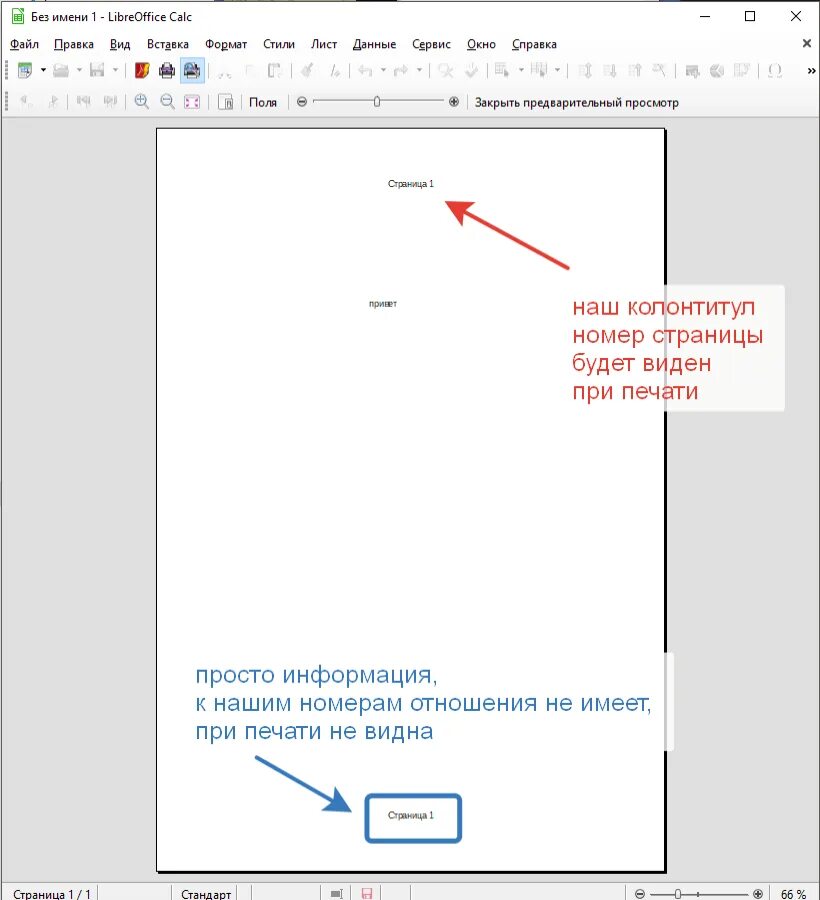Open the Лист menu
This screenshot has height=900, width=820.
(324, 44)
